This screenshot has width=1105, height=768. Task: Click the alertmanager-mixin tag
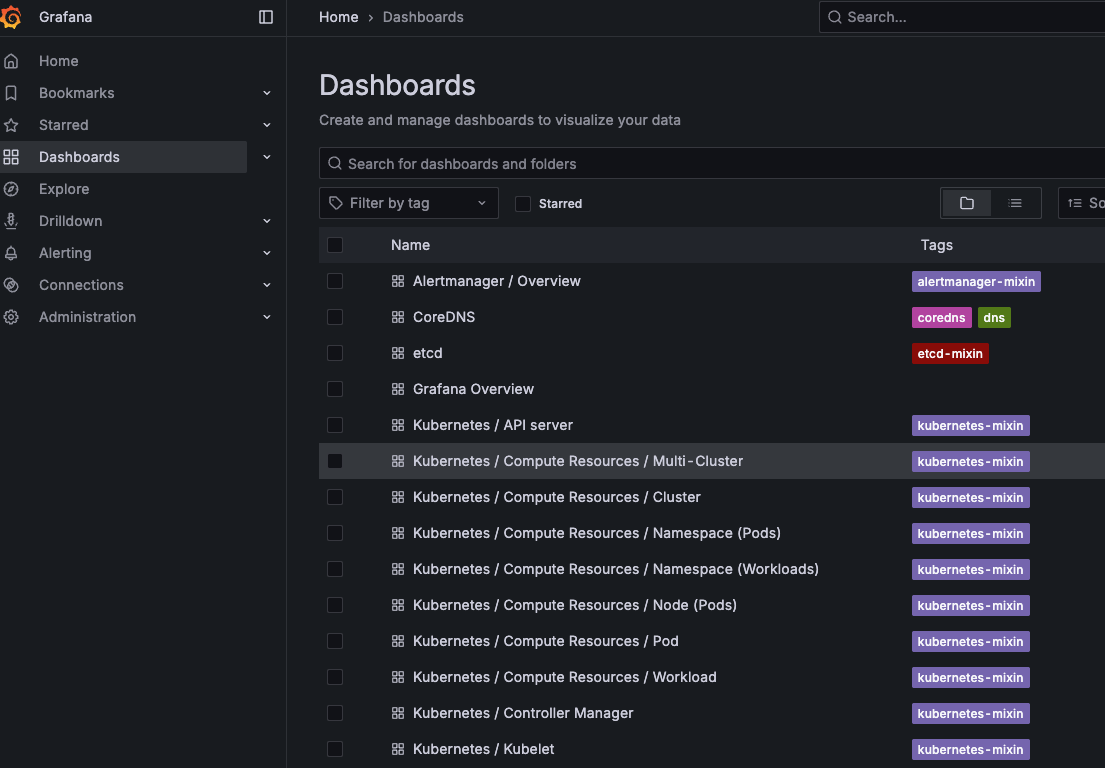pyautogui.click(x=976, y=282)
